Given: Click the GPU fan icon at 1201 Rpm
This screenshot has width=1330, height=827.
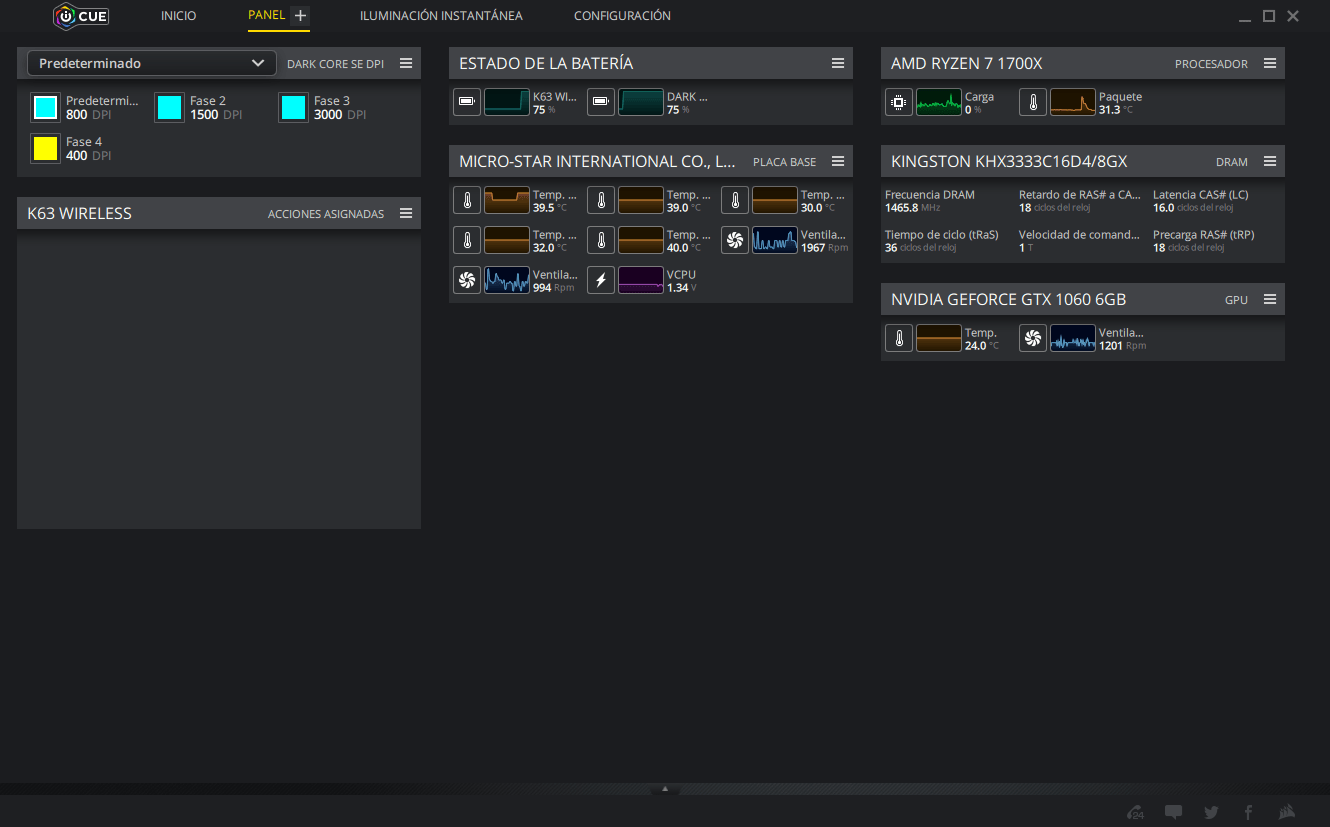Looking at the screenshot, I should point(1033,338).
